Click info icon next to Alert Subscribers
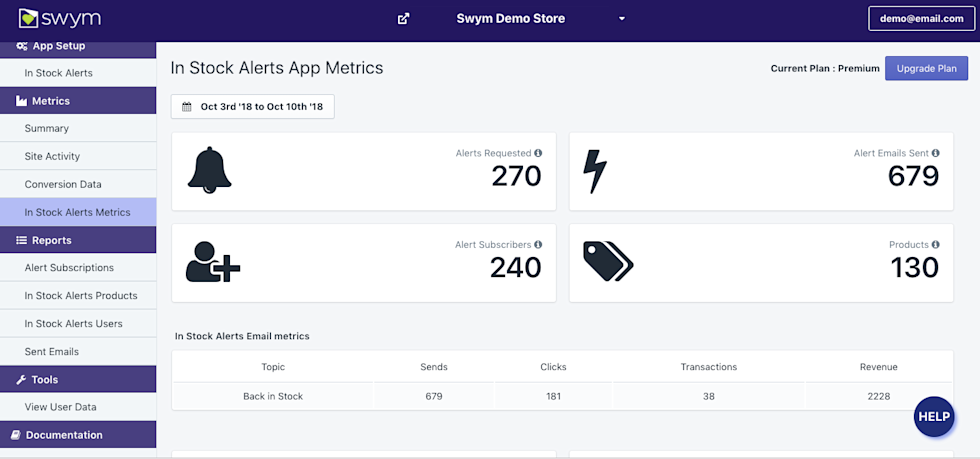This screenshot has width=980, height=459. coord(538,245)
